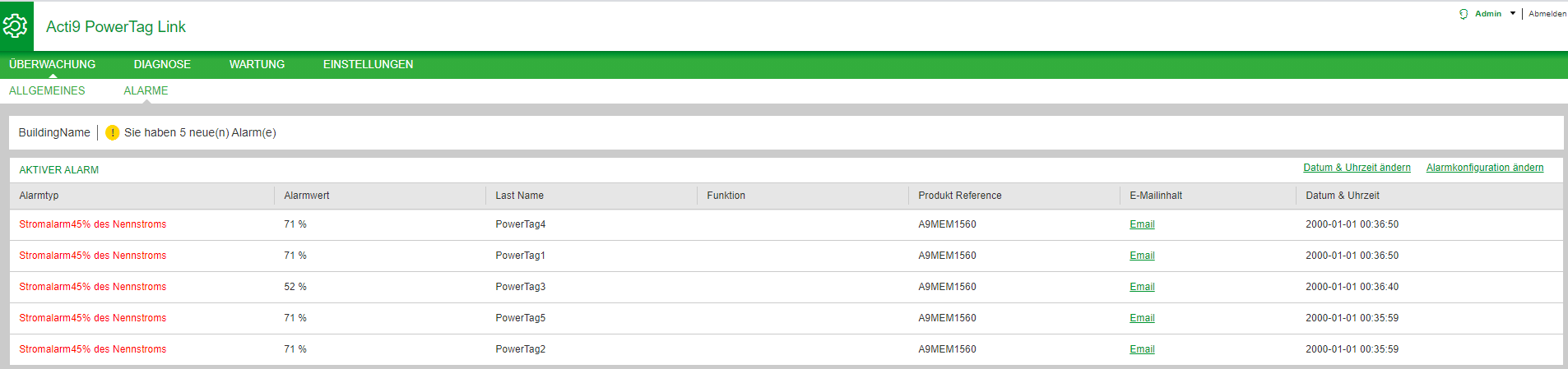
Task: Select the ALLGEMEINES tab
Action: [x=47, y=90]
